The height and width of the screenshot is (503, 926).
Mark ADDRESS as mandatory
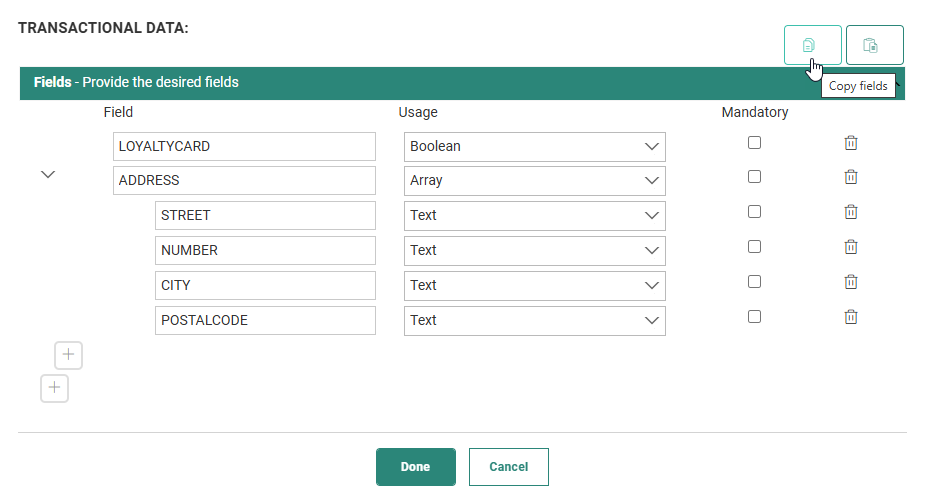click(x=754, y=177)
